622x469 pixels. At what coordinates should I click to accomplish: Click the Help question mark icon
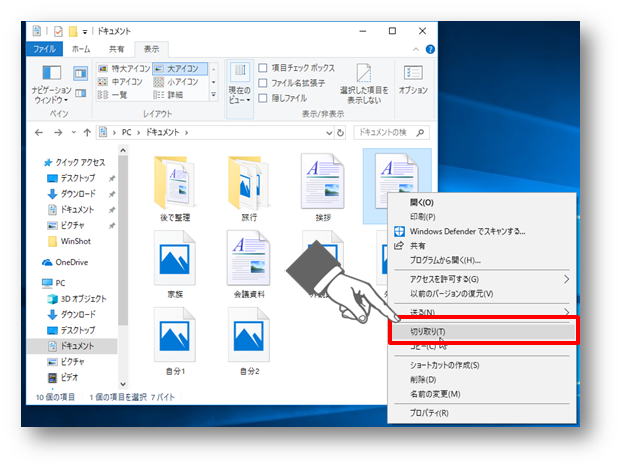point(430,49)
